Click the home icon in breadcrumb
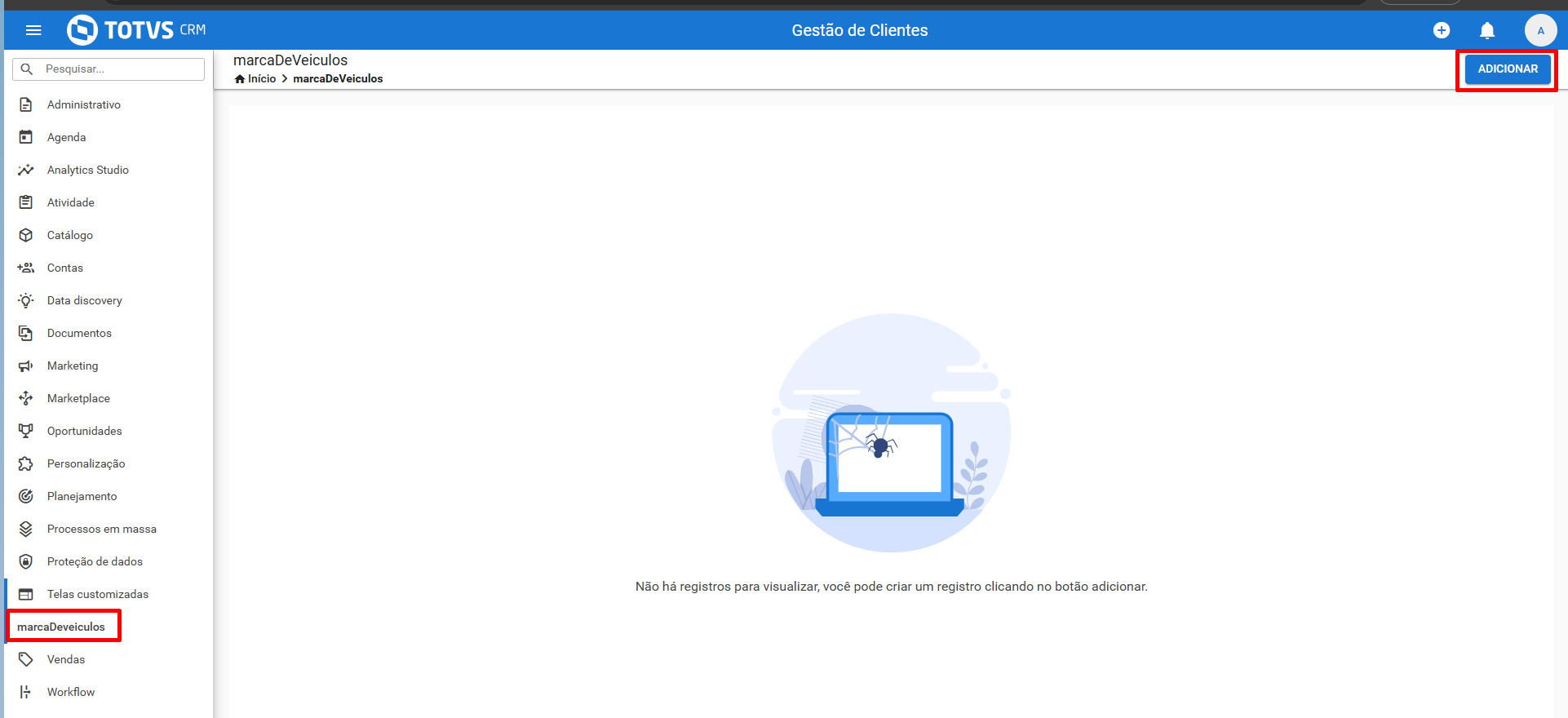This screenshot has width=1568, height=718. coord(240,79)
